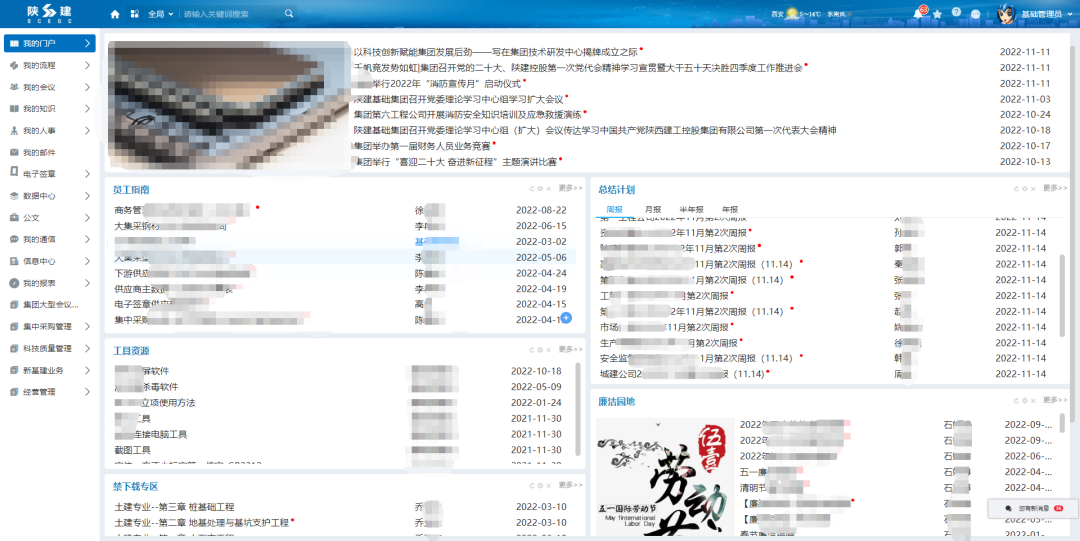
Task: Open news 集团举行"喜迎二十大 奋进新征程"主题演讲比赛
Action: pos(455,161)
